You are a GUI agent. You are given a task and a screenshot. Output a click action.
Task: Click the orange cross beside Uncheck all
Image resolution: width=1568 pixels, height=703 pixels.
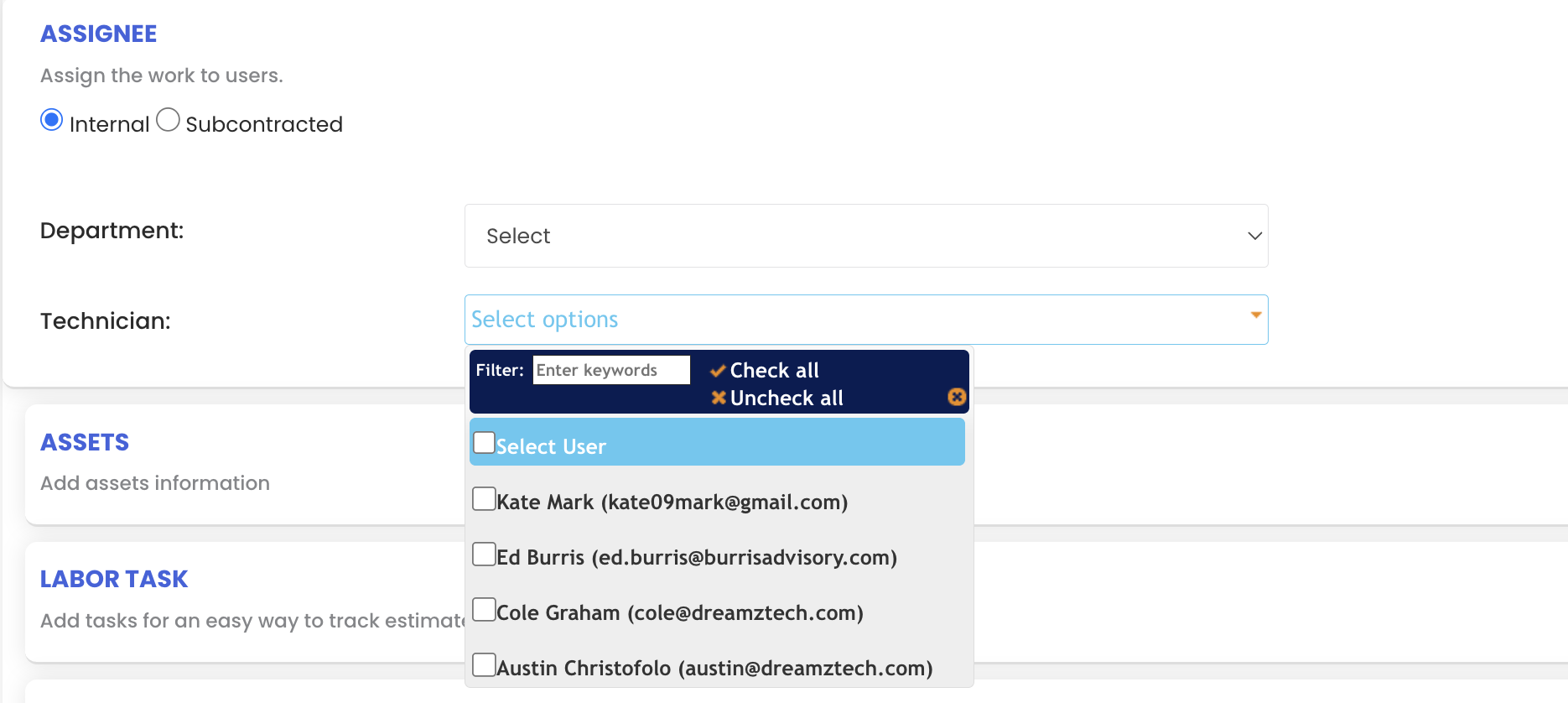[719, 398]
